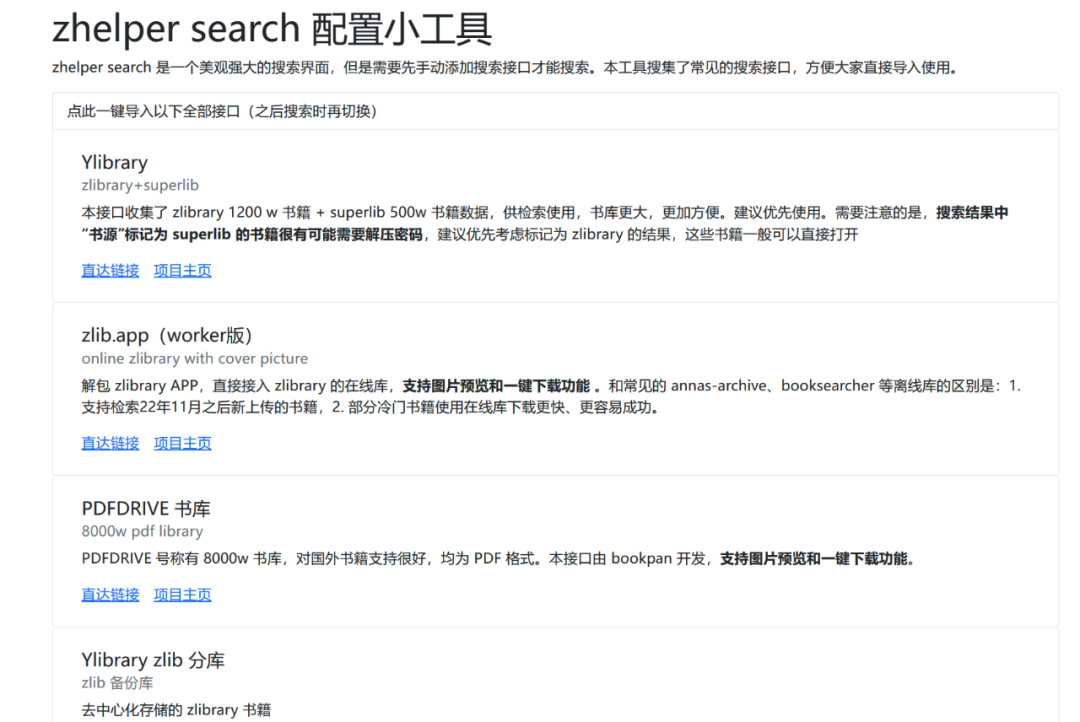1080x722 pixels.
Task: Click 'online zlibrary with cover picture' subtitle
Action: (194, 358)
